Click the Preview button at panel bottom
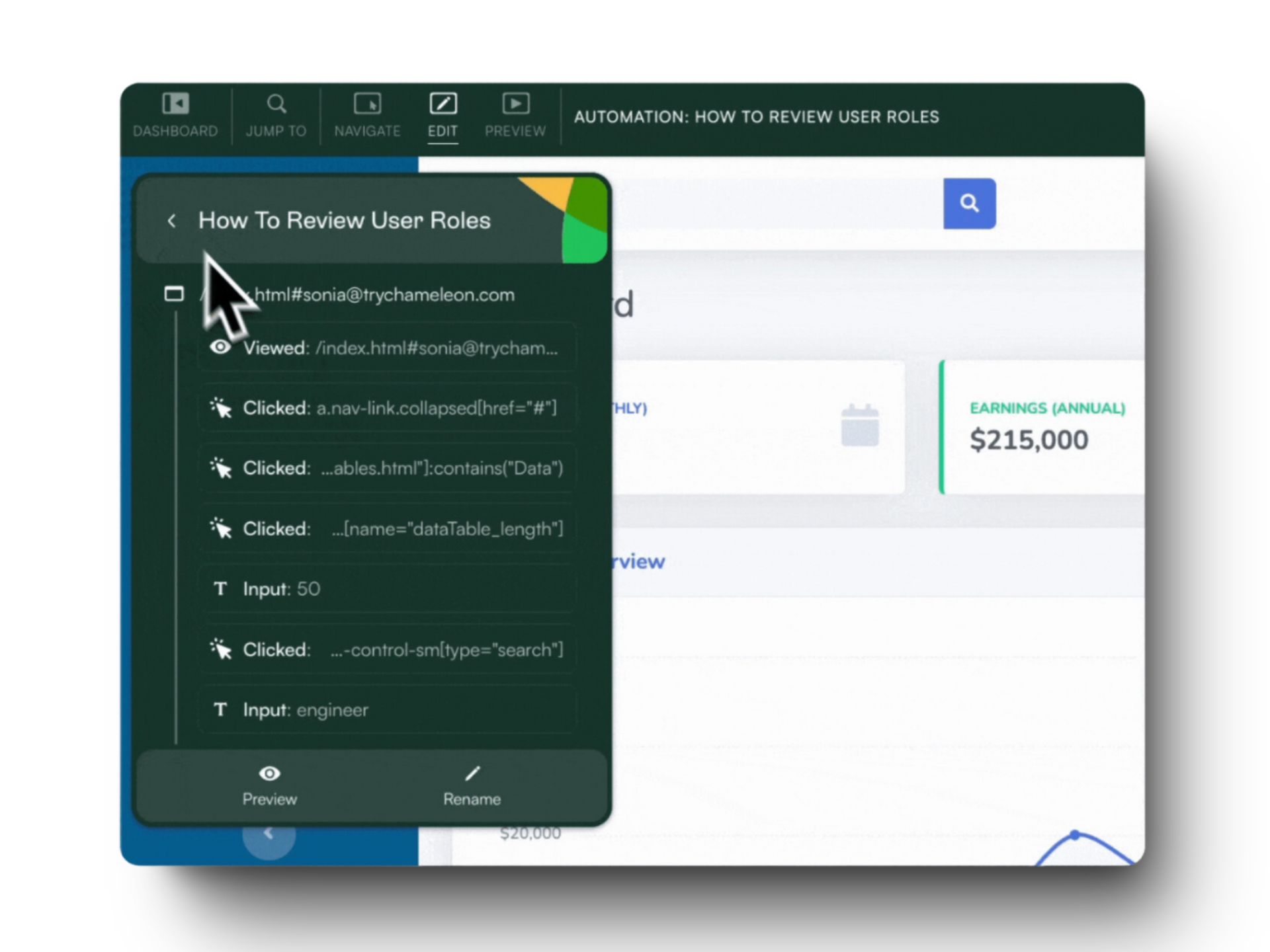The image size is (1270, 952). [269, 787]
